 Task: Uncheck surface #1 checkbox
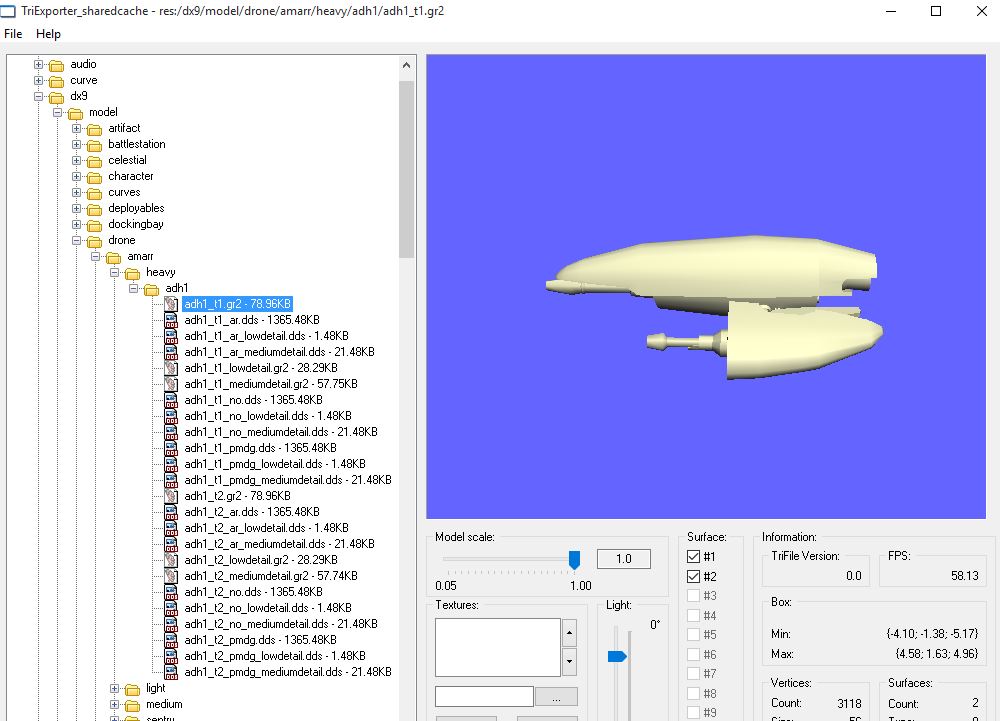(x=693, y=557)
